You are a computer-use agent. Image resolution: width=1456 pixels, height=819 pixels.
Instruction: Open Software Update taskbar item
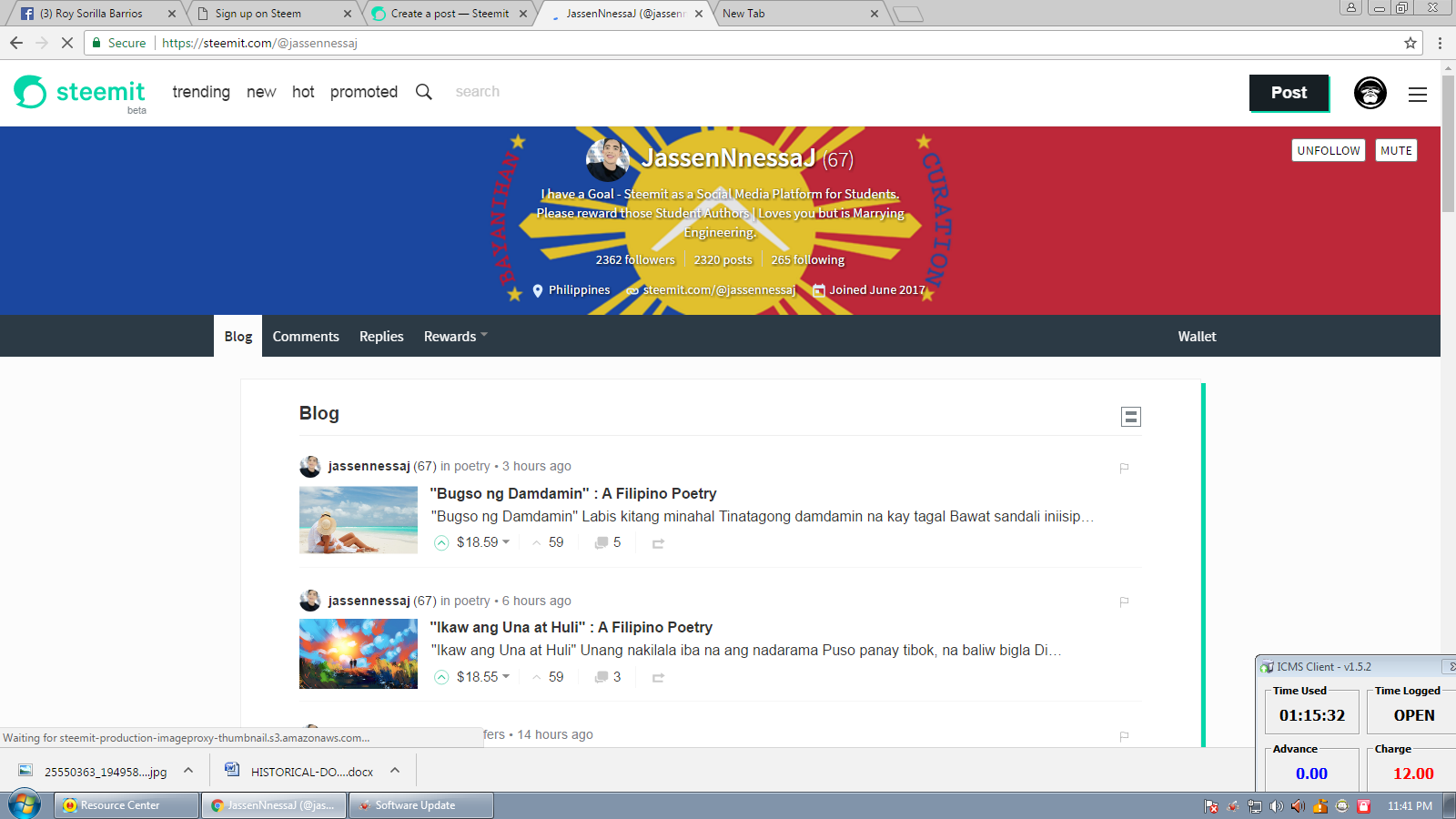point(421,805)
